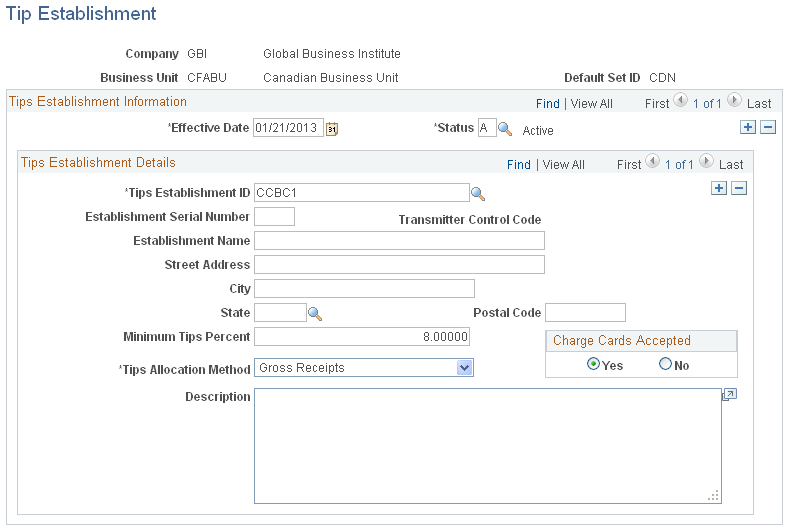Show next row in Tips Establishment Information
This screenshot has width=787, height=530.
pos(734,100)
